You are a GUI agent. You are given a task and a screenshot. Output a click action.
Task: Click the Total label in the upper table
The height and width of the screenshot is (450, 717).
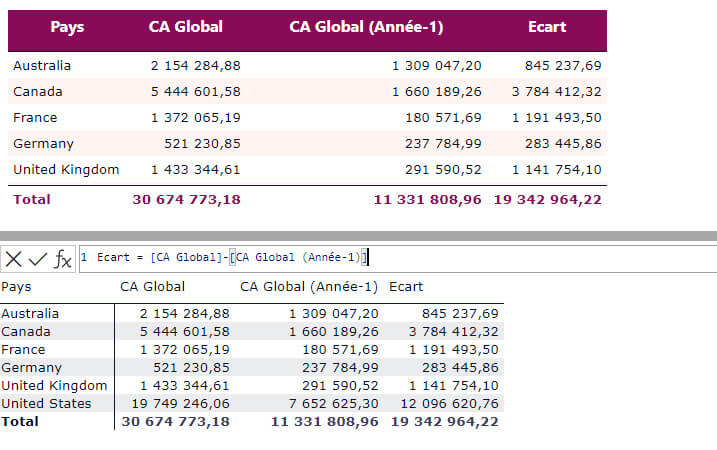(31, 199)
